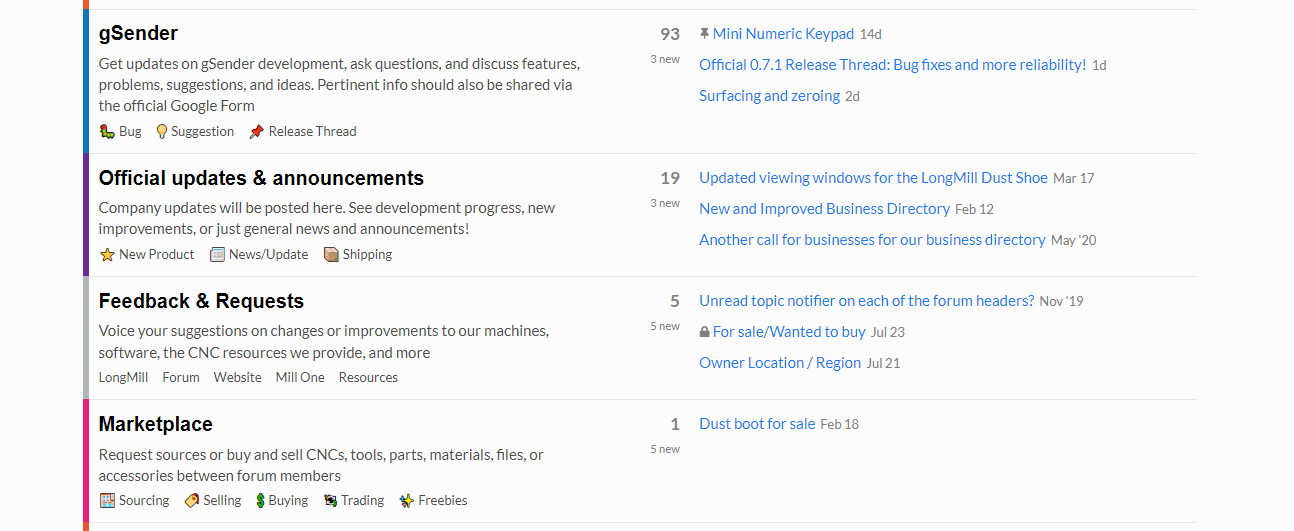Select the Shipping package tag
Image resolution: width=1294 pixels, height=531 pixels.
point(358,254)
